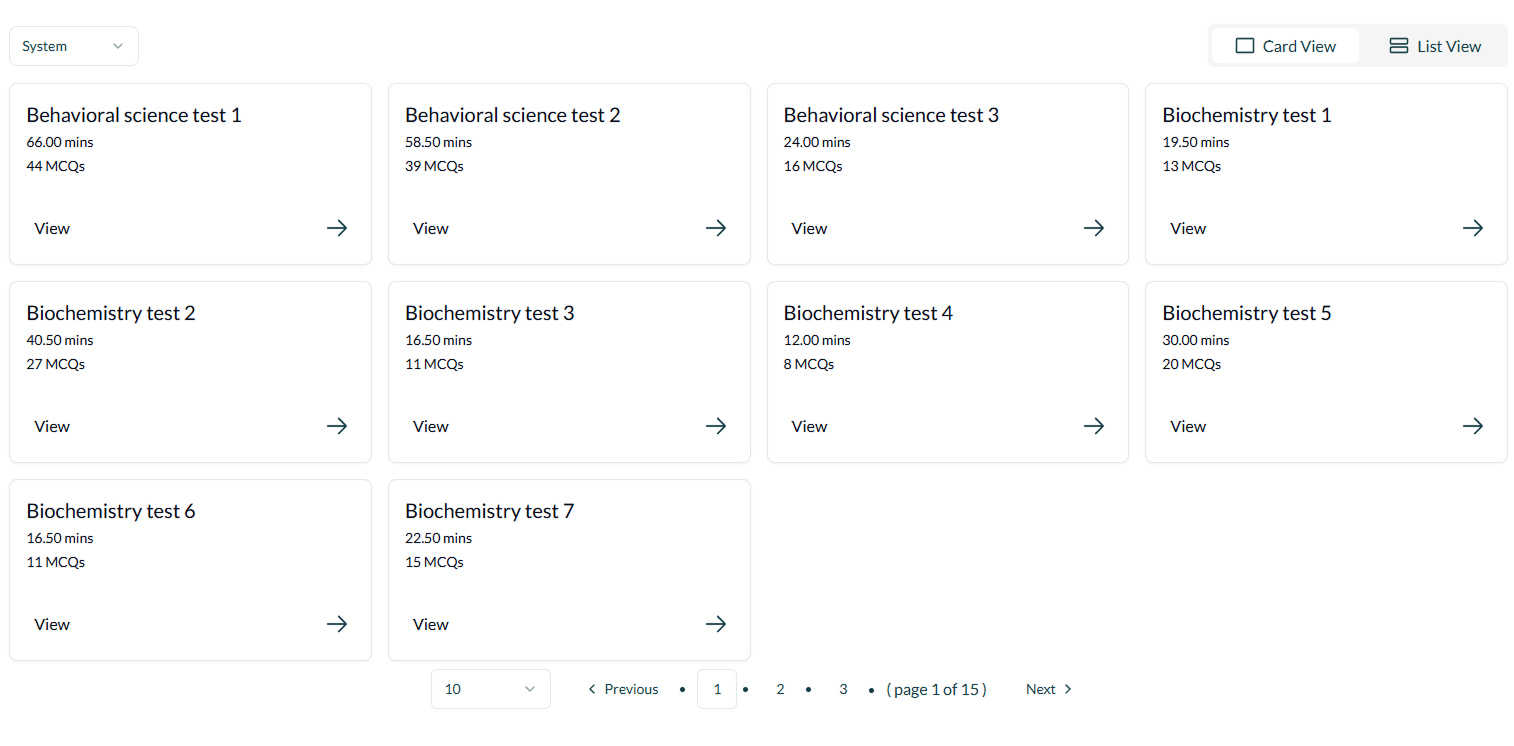Click arrow icon on Biochemistry test 7
1514x746 pixels.
(x=716, y=624)
